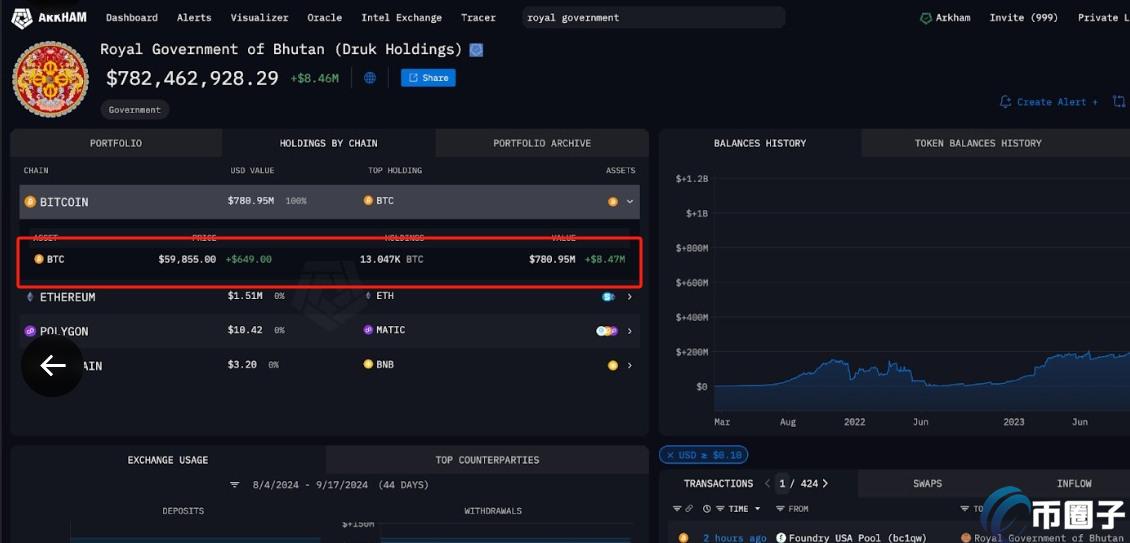Click the Bitcoin assets coin icon near chevron
Screen dimensions: 1130x543
(x=613, y=202)
